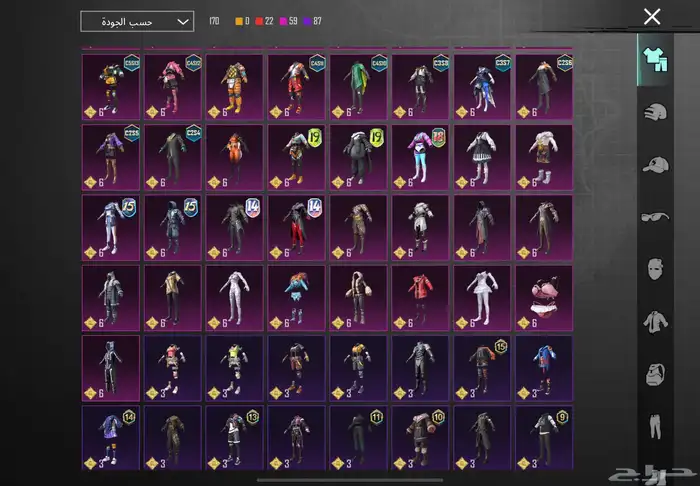
Task: Expand the sort by quality dropdown
Action: (x=137, y=21)
